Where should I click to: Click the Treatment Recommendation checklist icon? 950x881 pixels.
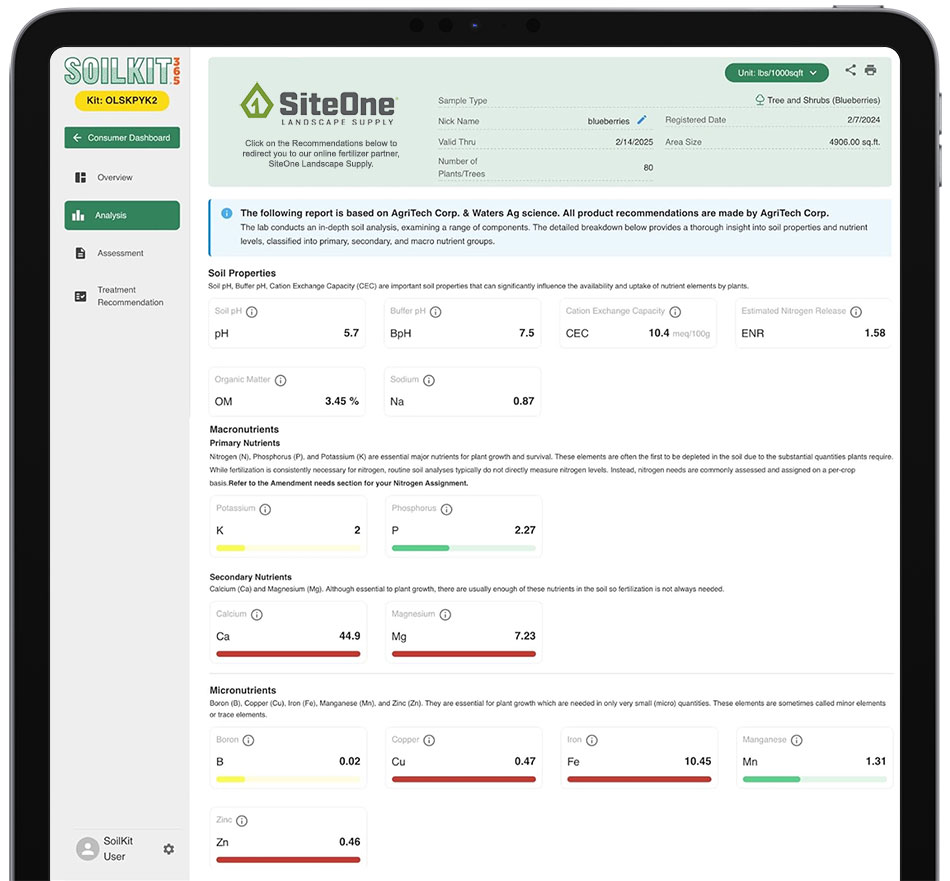80,296
